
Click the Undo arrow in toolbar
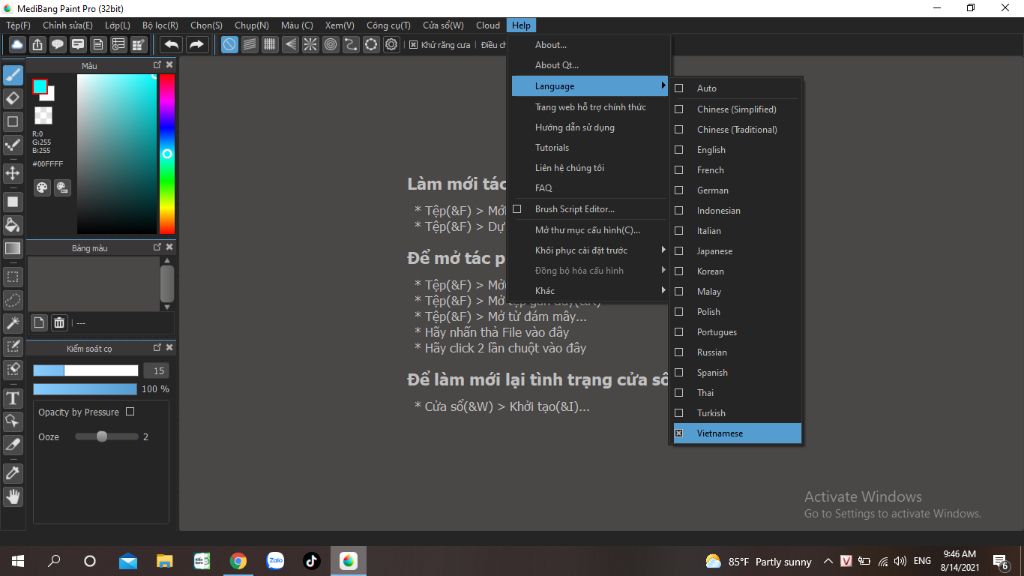coord(171,44)
